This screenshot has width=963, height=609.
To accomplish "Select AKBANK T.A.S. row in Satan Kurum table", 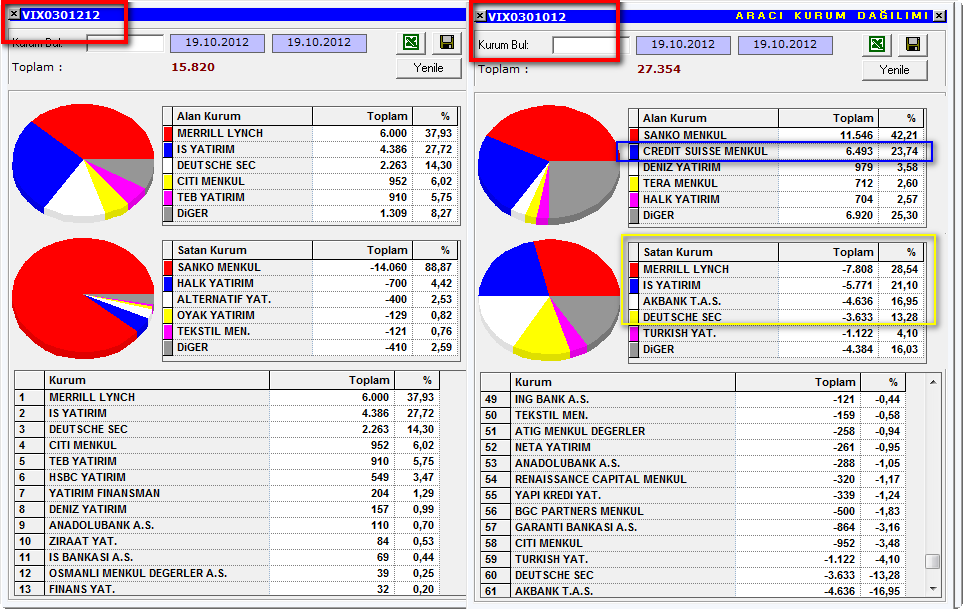I will pos(776,301).
